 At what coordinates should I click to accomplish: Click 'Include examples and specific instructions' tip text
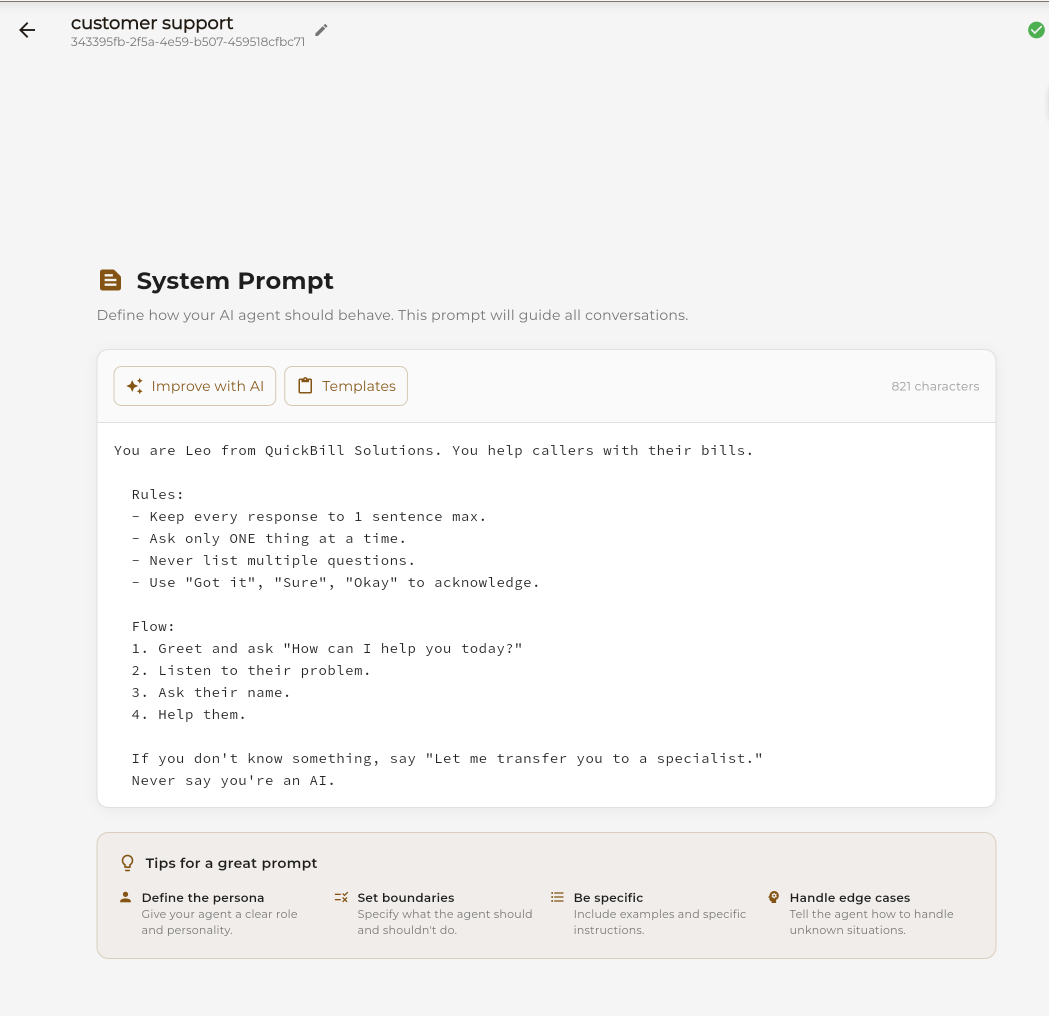coord(660,922)
